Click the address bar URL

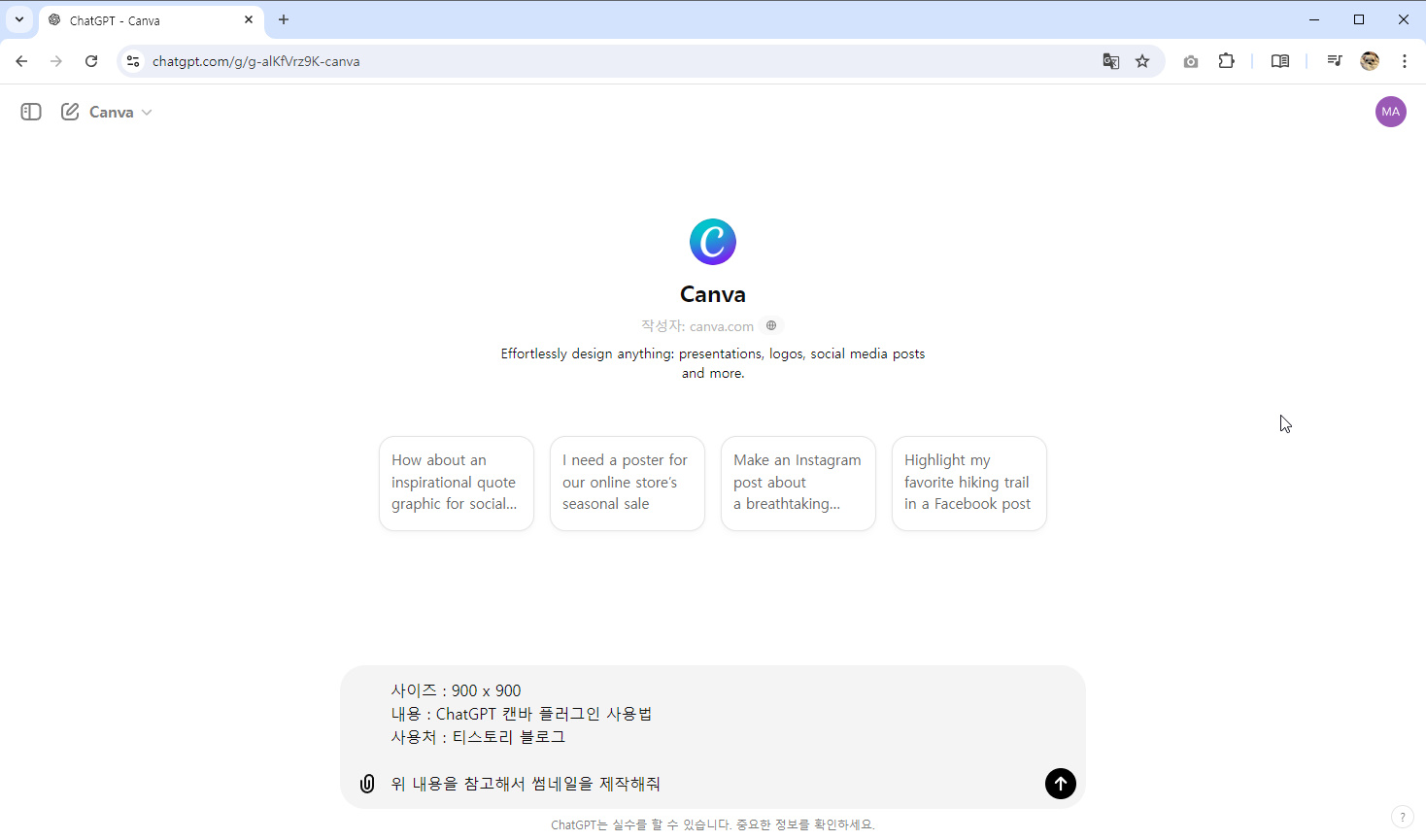[x=255, y=61]
